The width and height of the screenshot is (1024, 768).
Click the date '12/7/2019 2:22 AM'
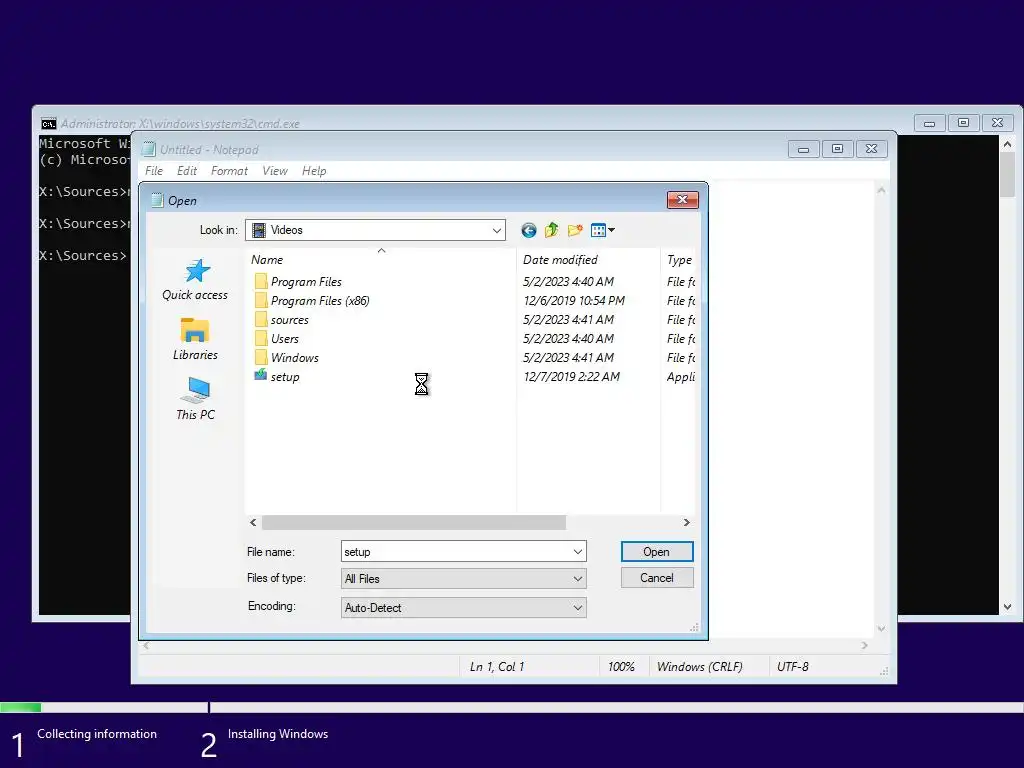(571, 376)
